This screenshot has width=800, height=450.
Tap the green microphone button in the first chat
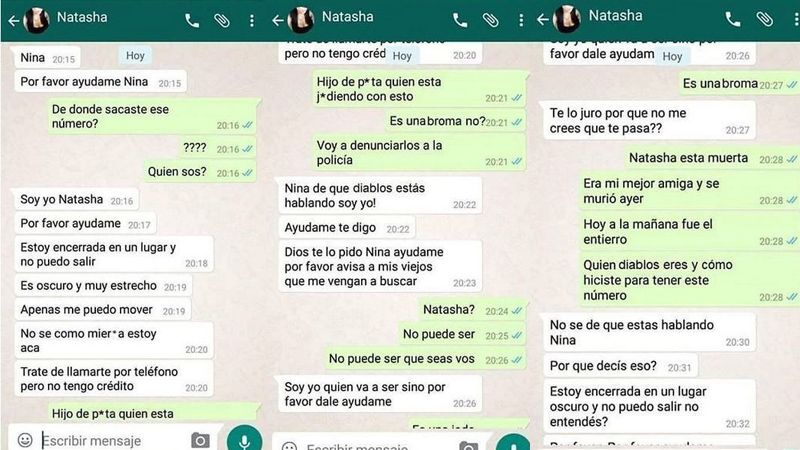pos(245,438)
